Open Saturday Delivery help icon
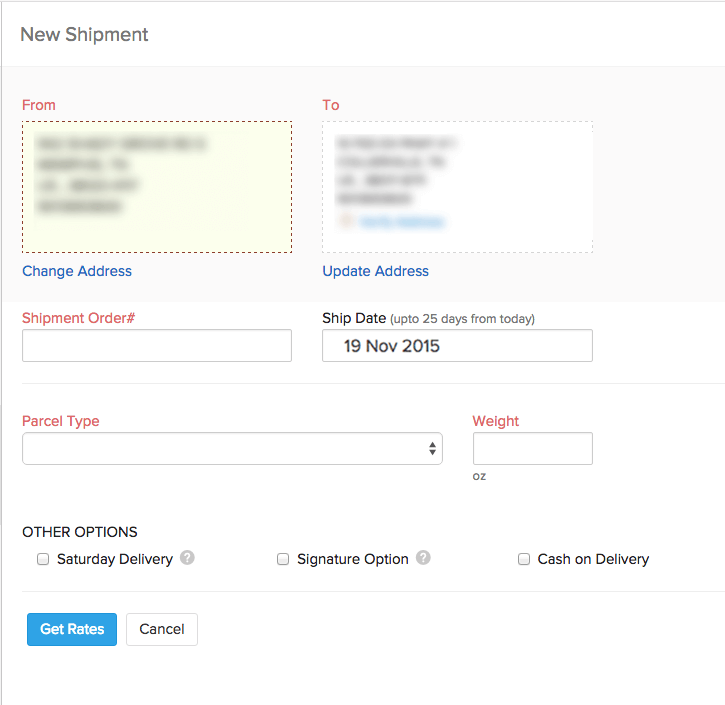This screenshot has width=725, height=705. pyautogui.click(x=187, y=558)
